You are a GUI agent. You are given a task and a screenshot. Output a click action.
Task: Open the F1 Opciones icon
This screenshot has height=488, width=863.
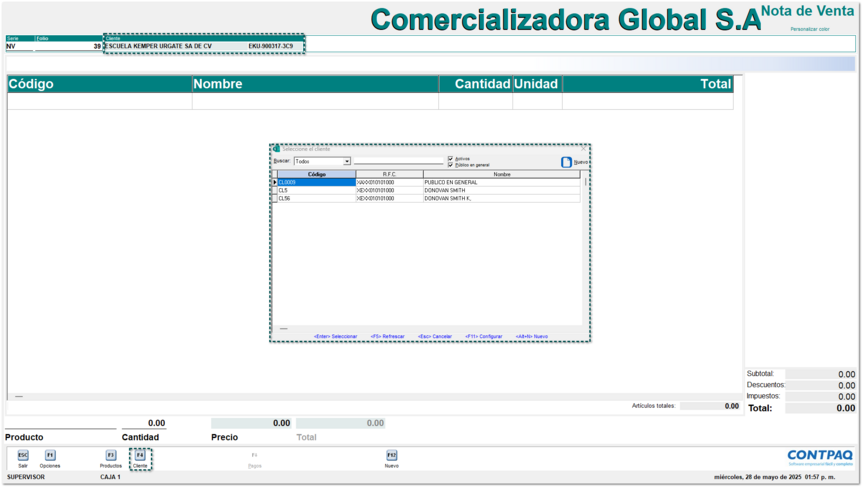pyautogui.click(x=50, y=456)
